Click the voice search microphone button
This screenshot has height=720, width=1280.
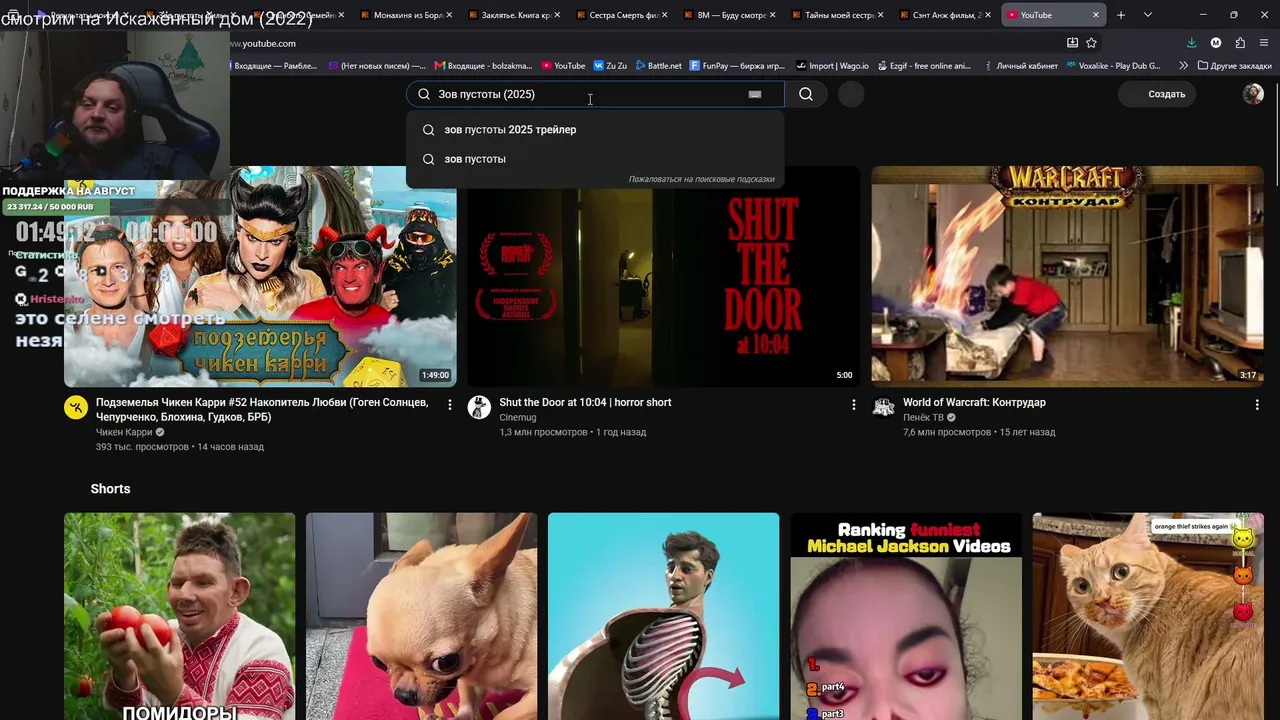851,94
